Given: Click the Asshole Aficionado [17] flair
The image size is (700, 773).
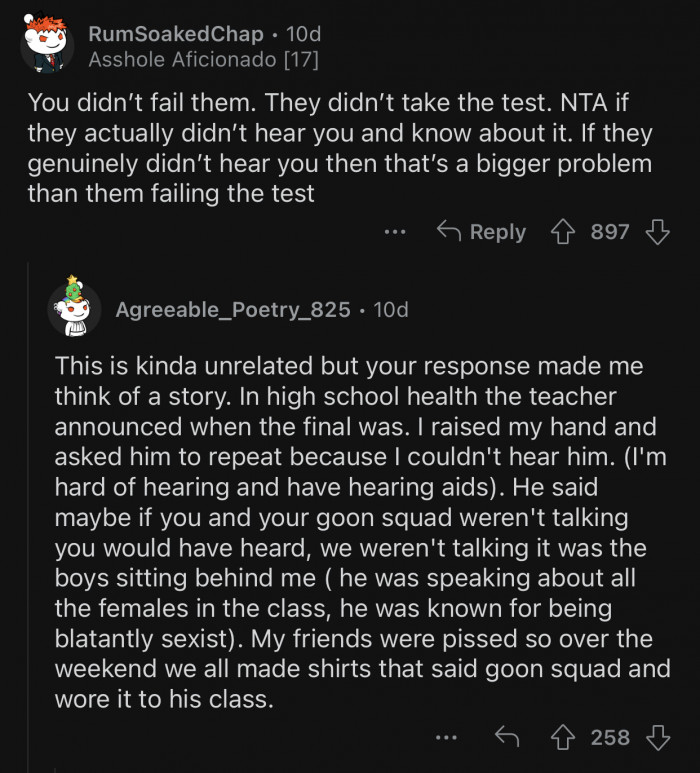Looking at the screenshot, I should coord(203,60).
